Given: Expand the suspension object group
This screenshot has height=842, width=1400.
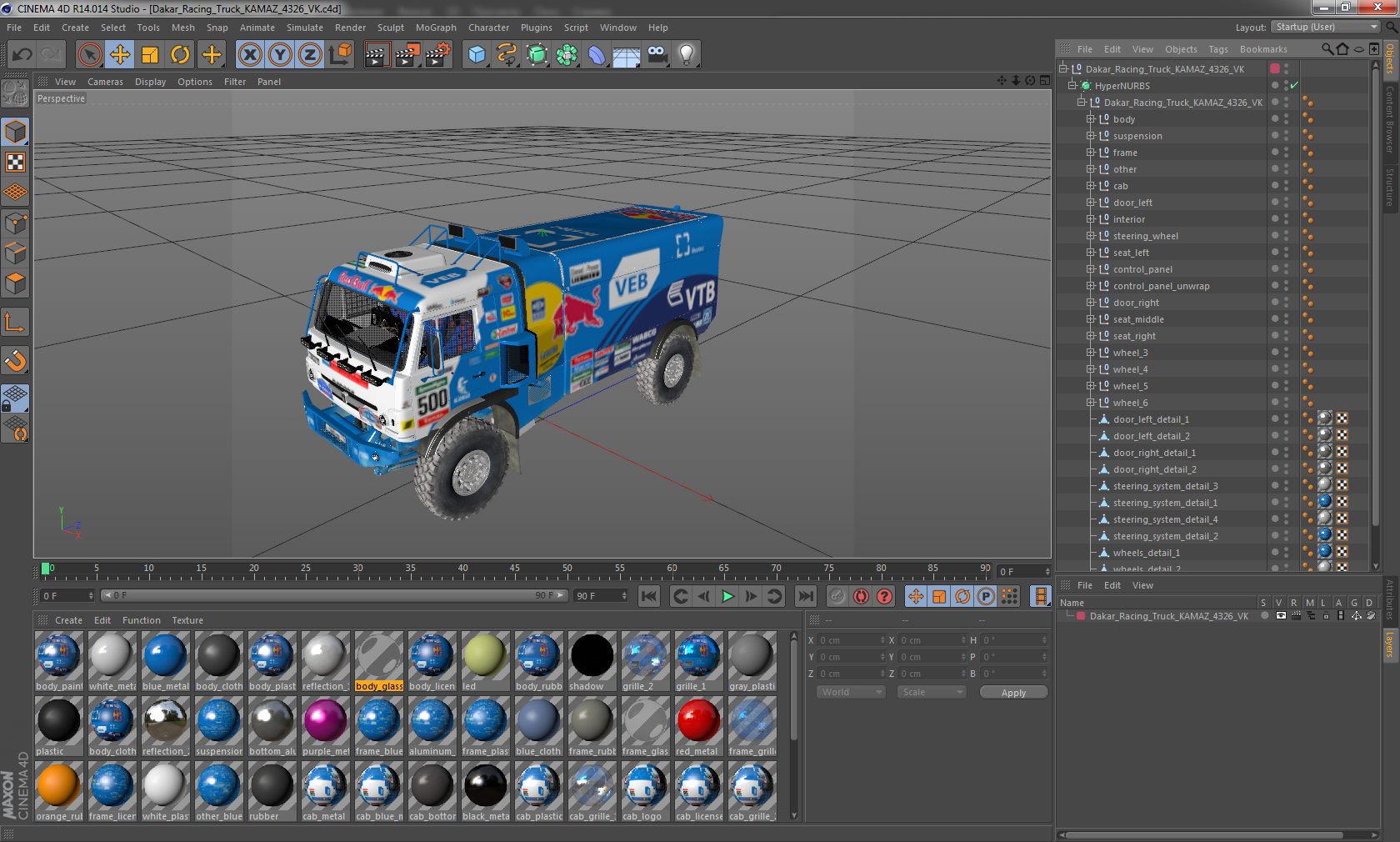Looking at the screenshot, I should click(1090, 136).
